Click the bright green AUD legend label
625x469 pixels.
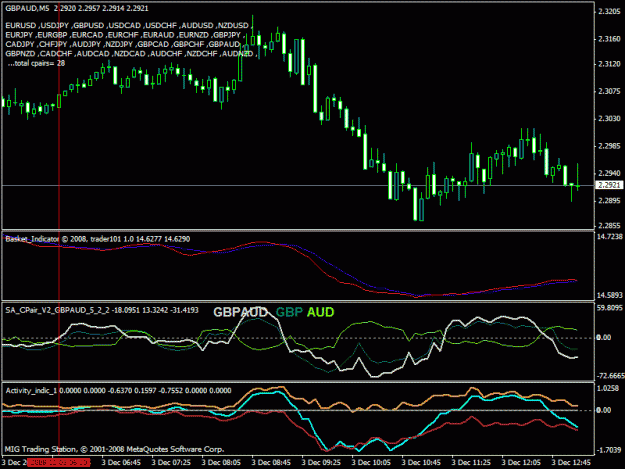tap(320, 312)
